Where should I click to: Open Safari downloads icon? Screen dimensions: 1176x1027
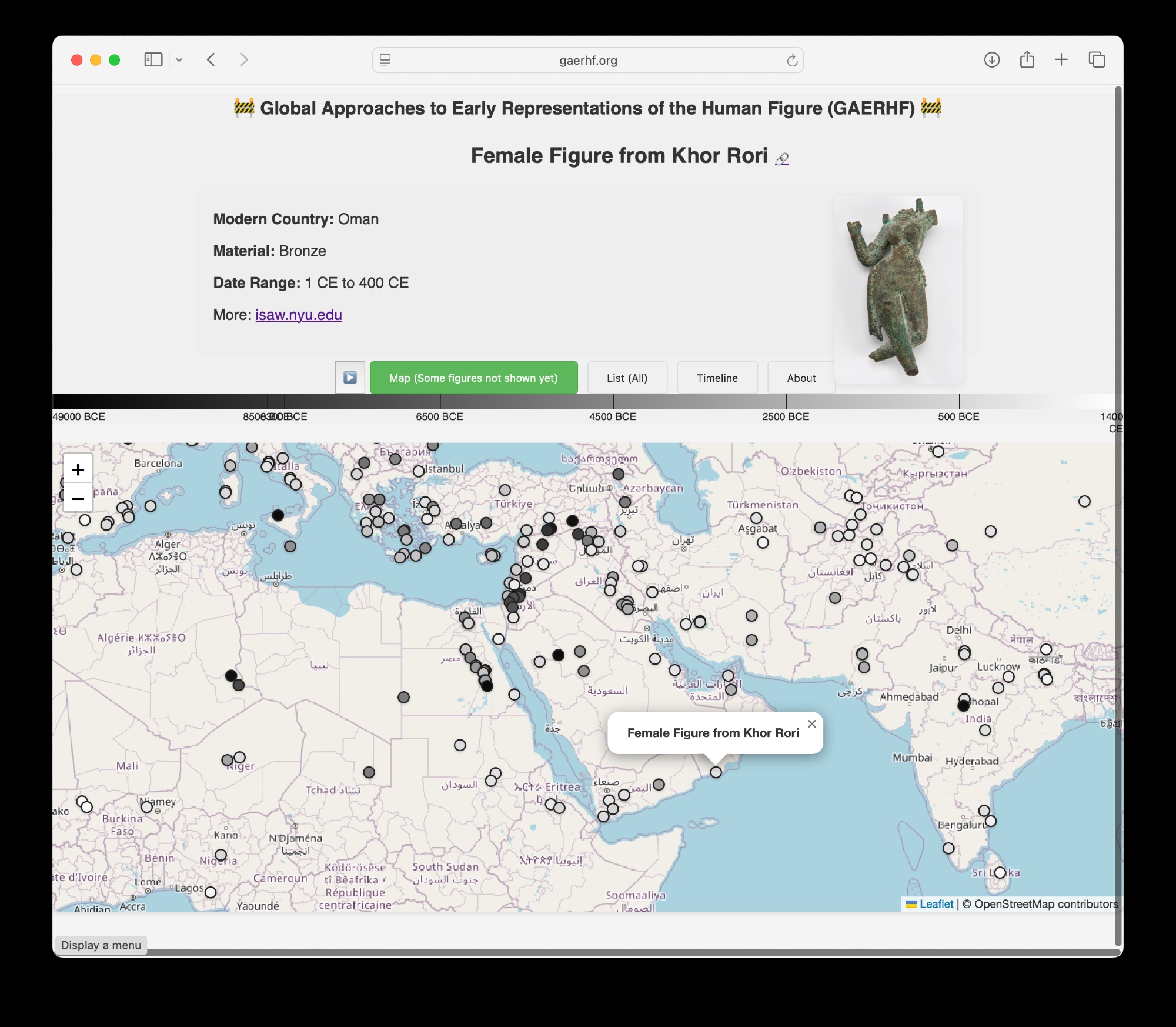point(991,59)
